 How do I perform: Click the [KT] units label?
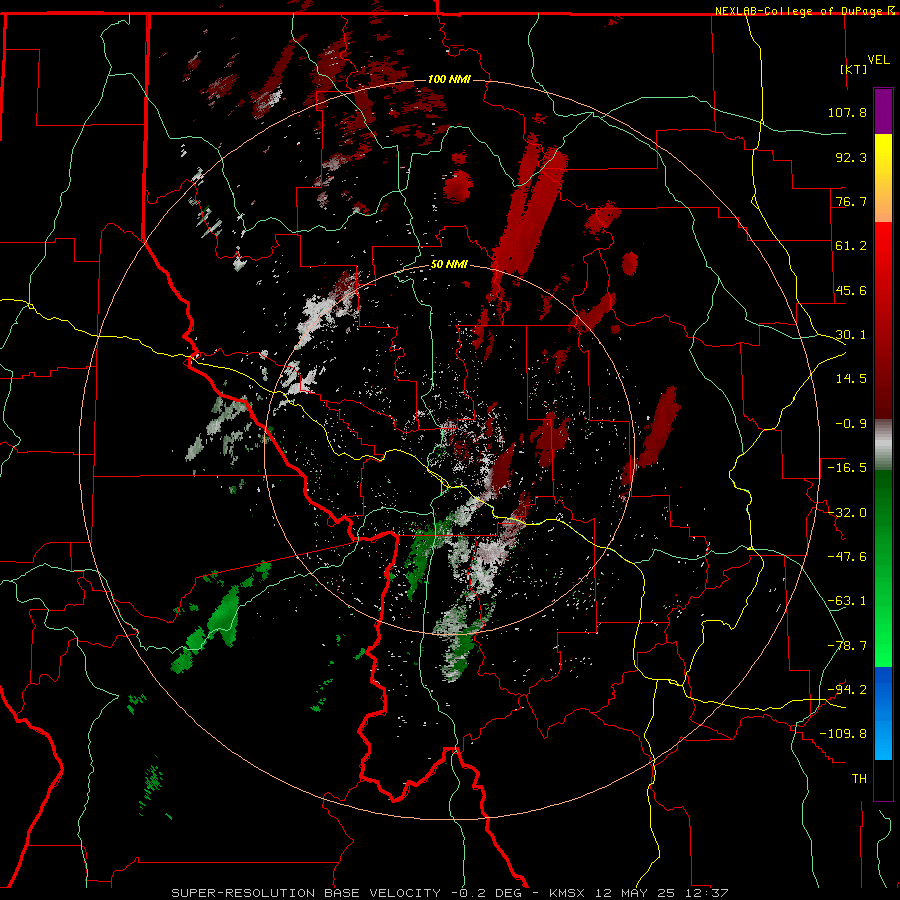[854, 69]
